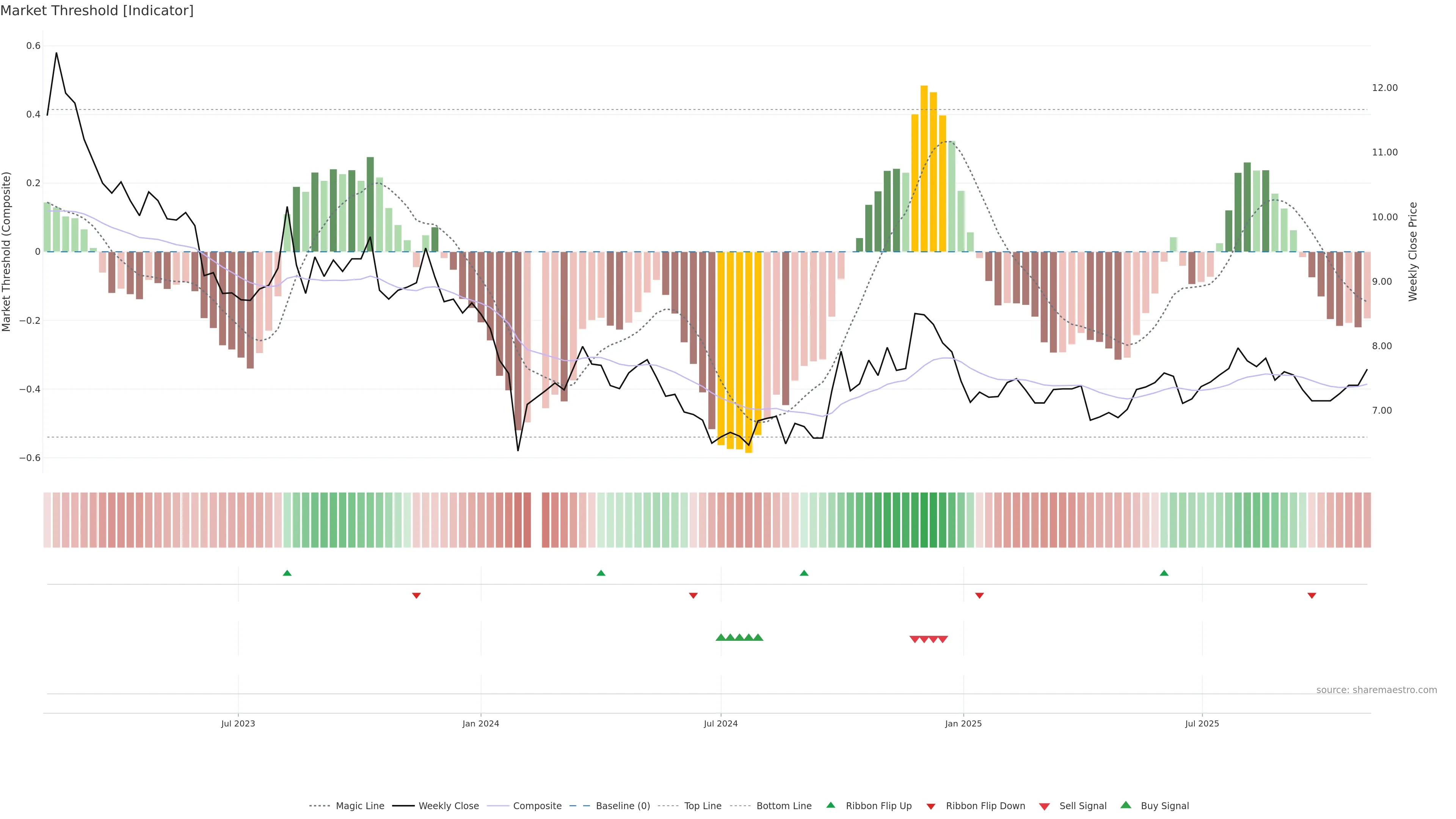1456x819 pixels.
Task: Click Ribbon Flip Up legend triangle
Action: coord(830,805)
